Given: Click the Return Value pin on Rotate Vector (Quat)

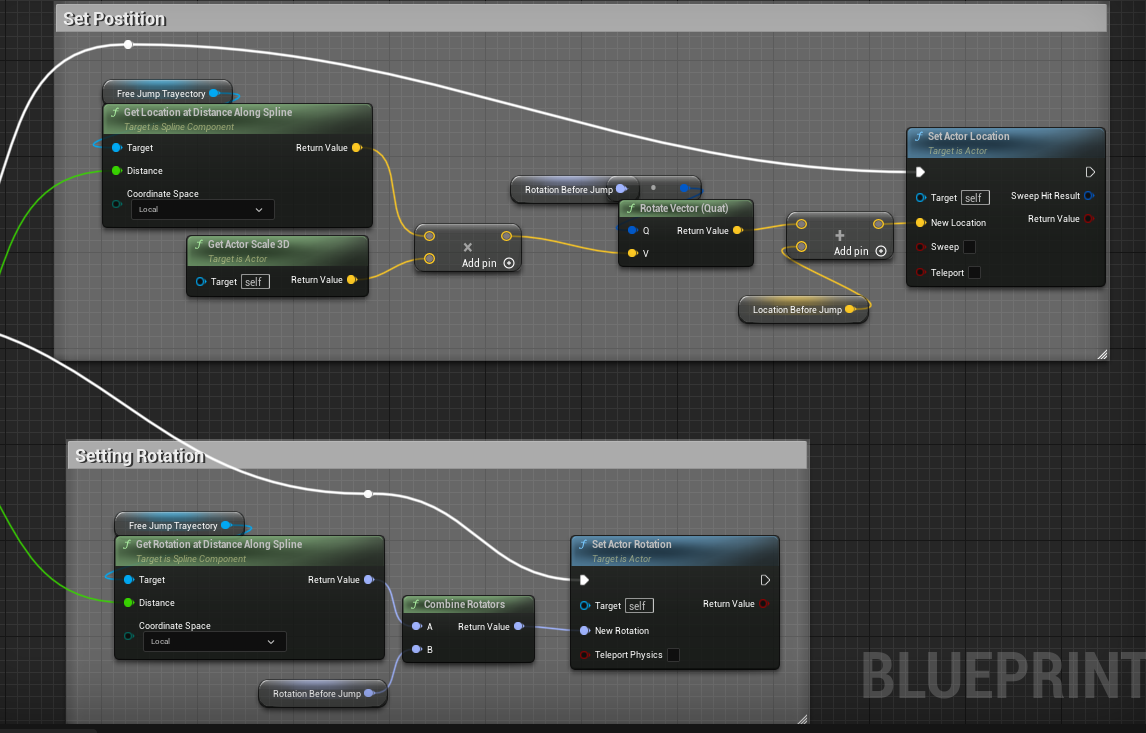Looking at the screenshot, I should [737, 231].
